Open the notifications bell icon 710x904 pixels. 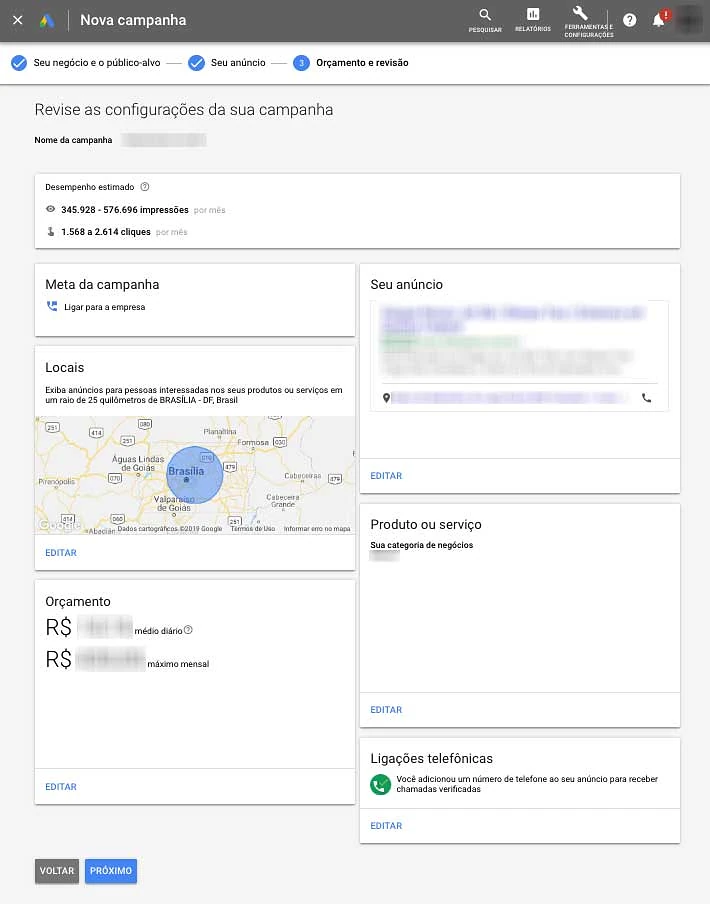pyautogui.click(x=659, y=20)
